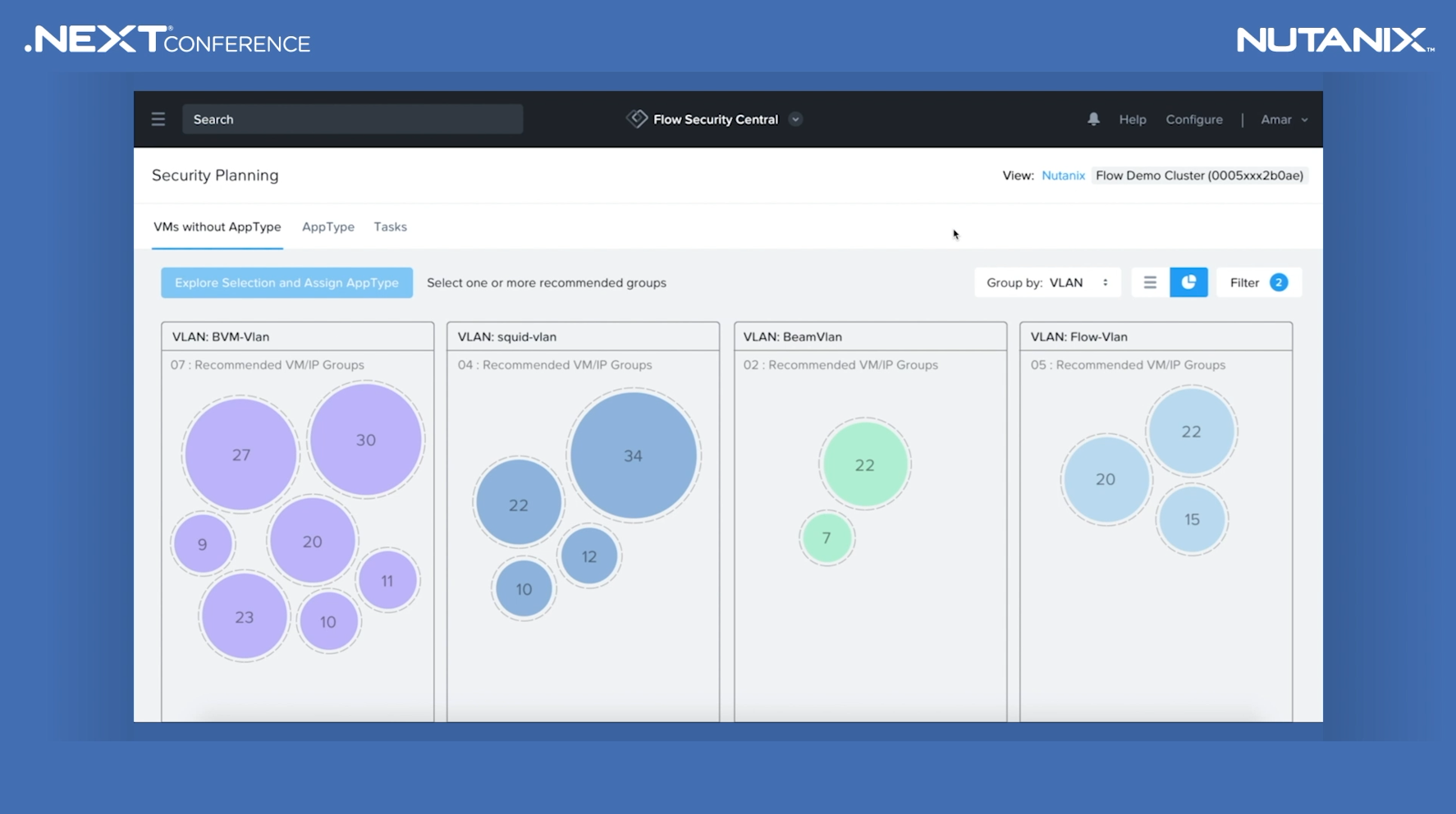Expand the Amar user menu
The width and height of the screenshot is (1456, 814).
point(1284,120)
